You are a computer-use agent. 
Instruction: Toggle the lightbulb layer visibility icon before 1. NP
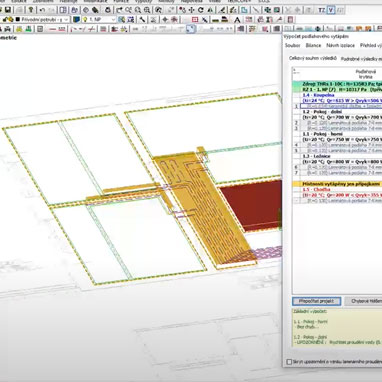point(85,20)
